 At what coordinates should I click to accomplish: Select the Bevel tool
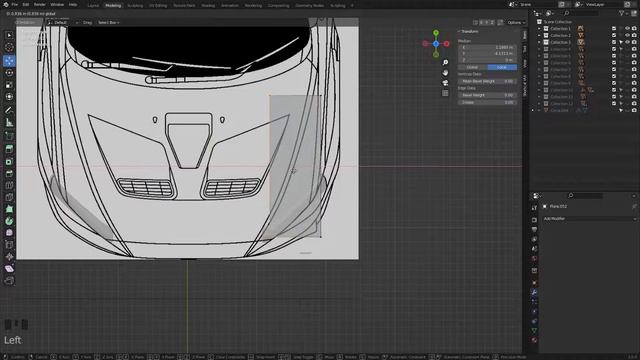(x=9, y=173)
